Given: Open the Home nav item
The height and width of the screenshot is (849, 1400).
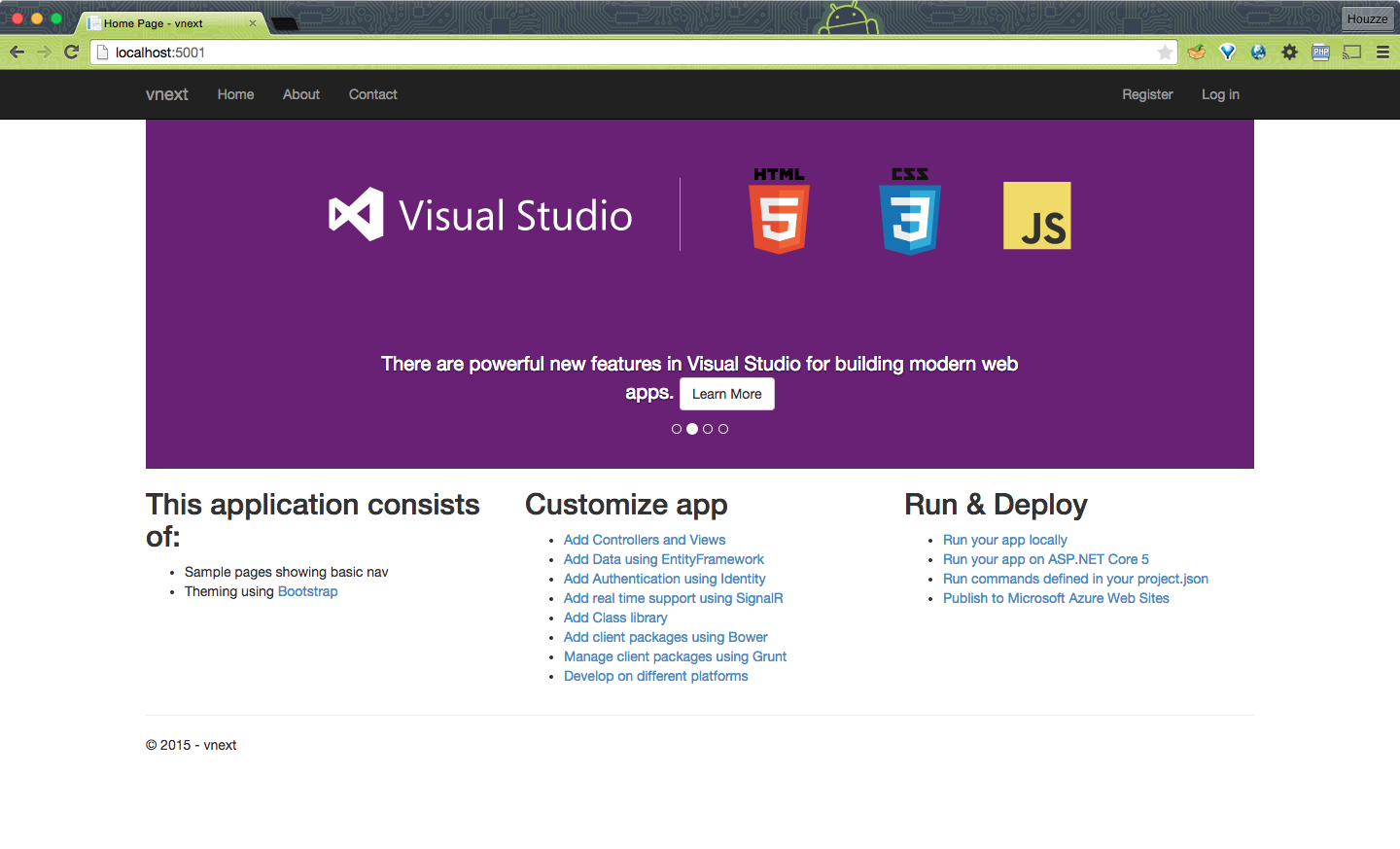Looking at the screenshot, I should [x=235, y=94].
